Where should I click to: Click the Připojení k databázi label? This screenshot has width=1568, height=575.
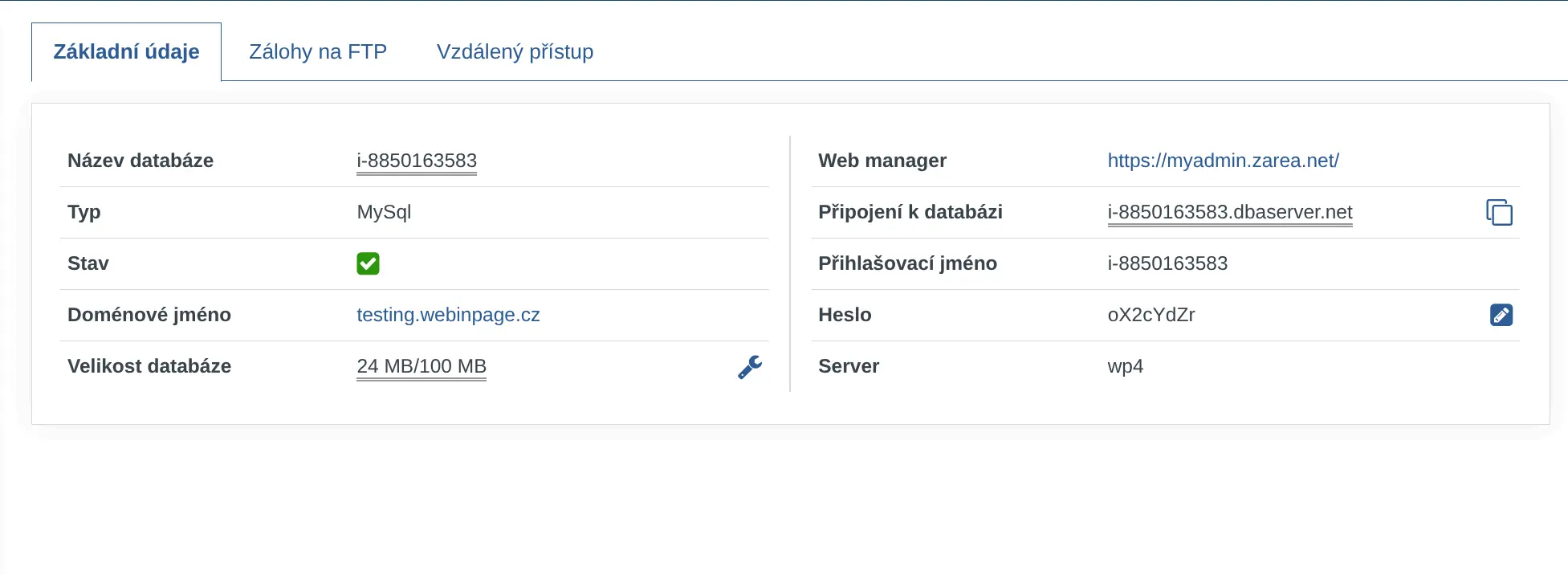(x=910, y=212)
